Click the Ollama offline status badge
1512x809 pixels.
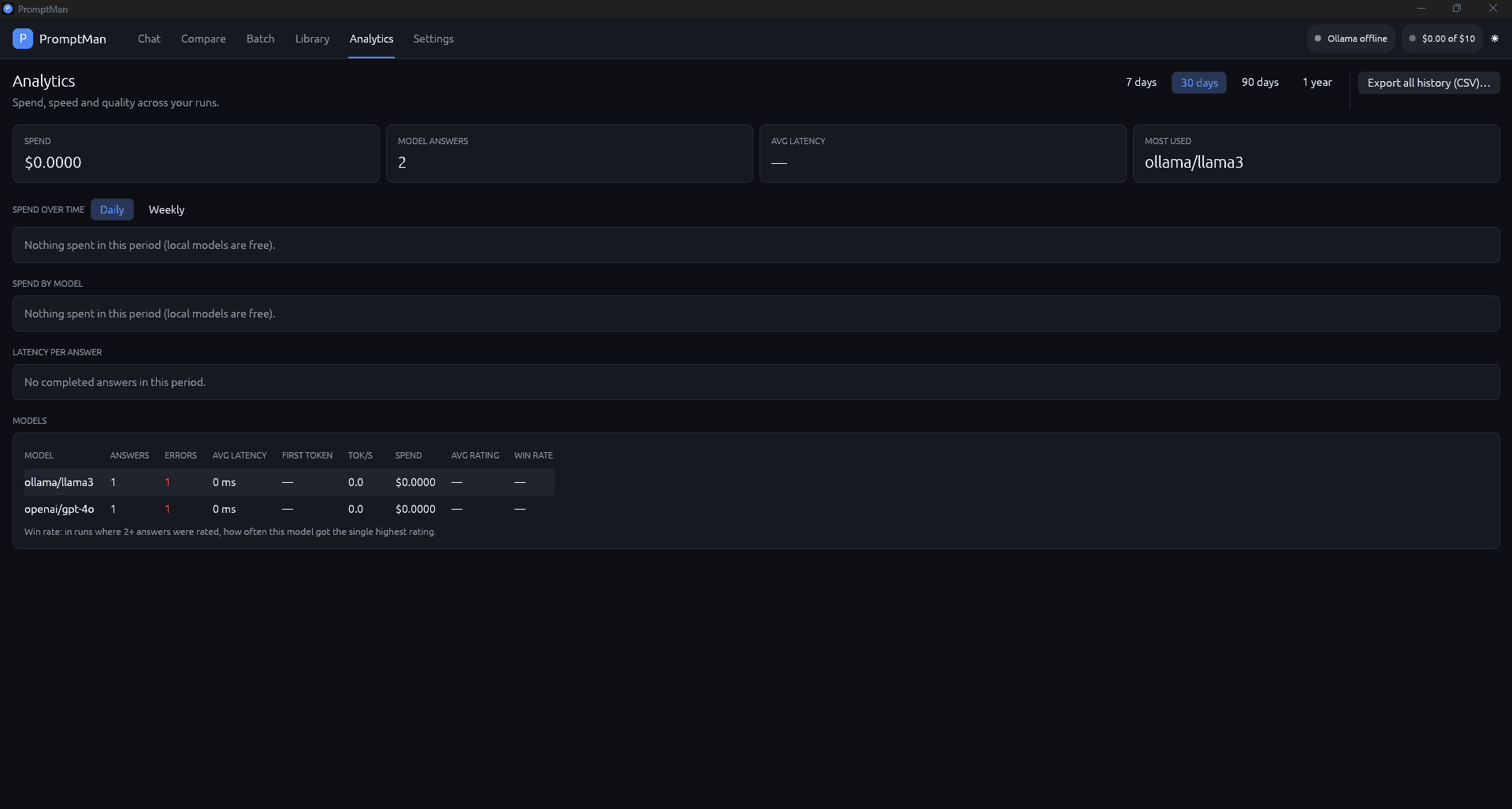click(x=1350, y=39)
